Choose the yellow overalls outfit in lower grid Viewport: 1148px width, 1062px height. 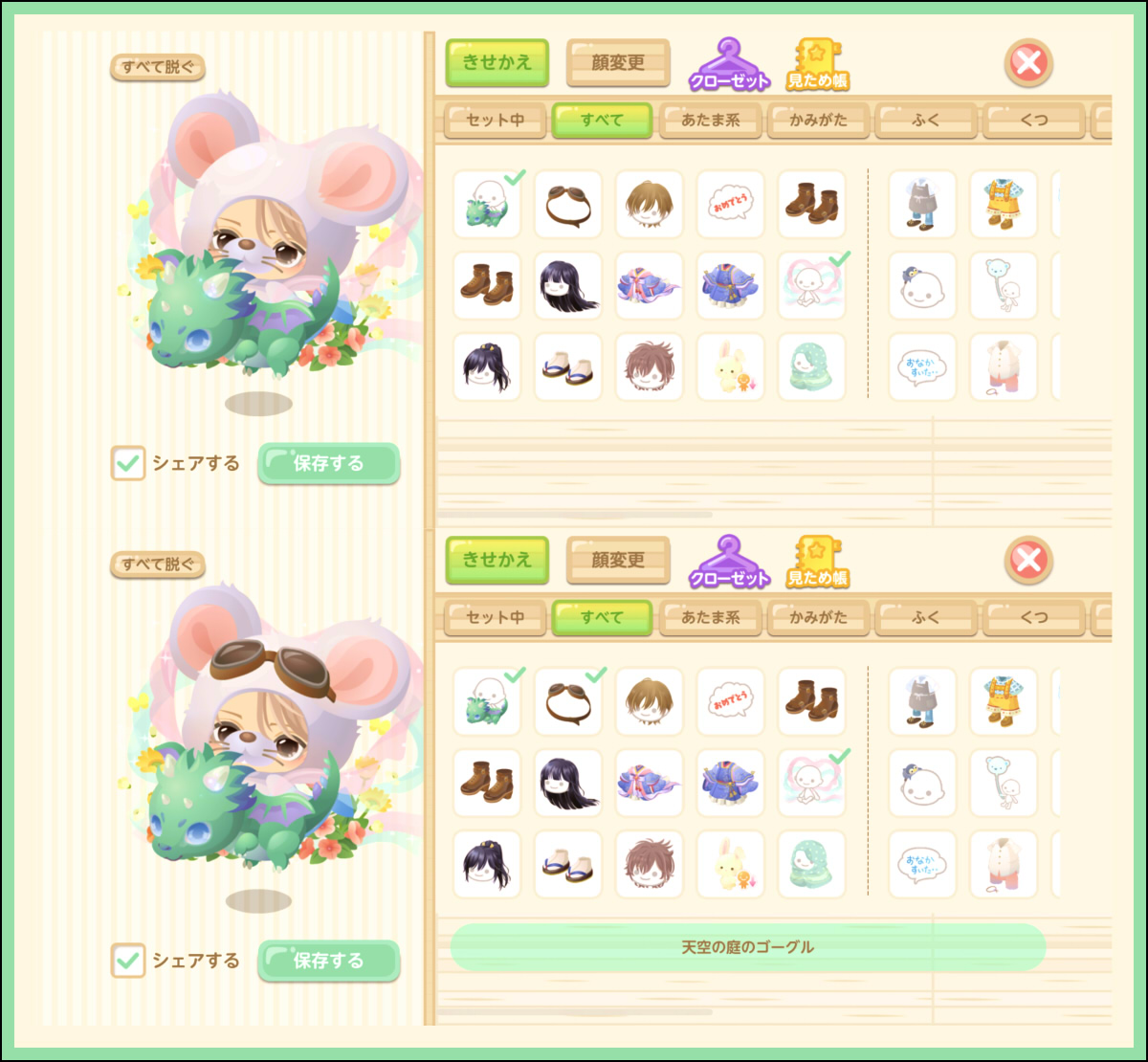click(1004, 701)
